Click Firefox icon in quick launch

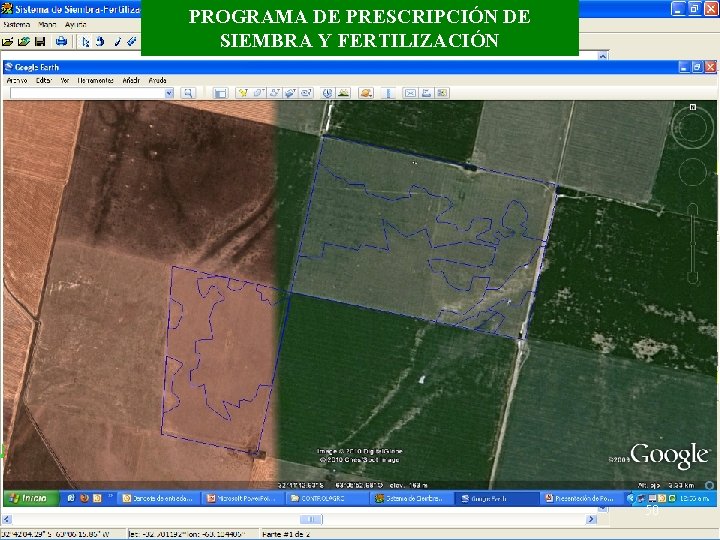(x=84, y=498)
